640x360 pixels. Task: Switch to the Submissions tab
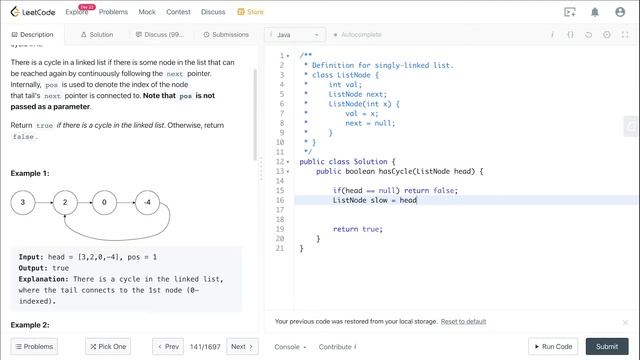226,35
